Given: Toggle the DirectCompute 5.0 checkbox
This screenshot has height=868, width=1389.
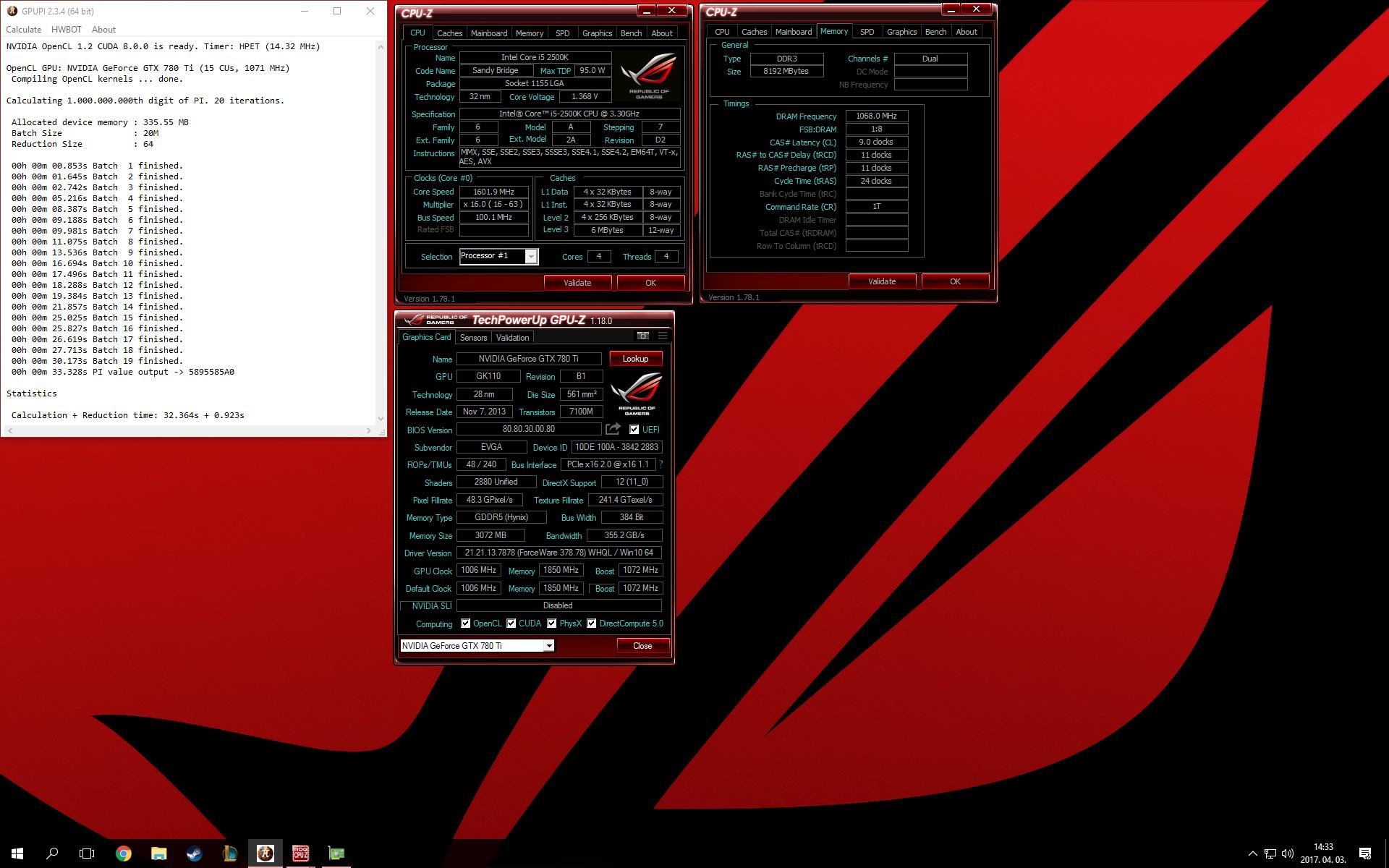Looking at the screenshot, I should 592,623.
